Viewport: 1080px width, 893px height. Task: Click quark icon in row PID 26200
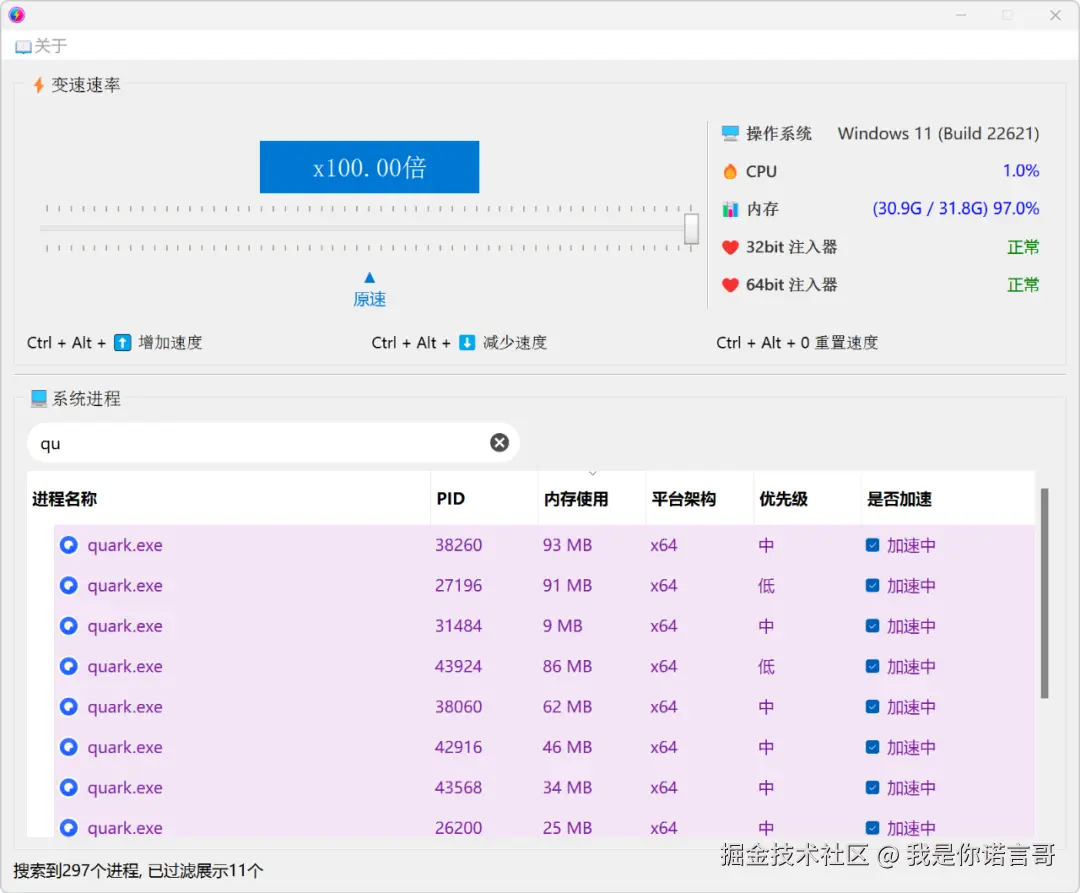(69, 828)
